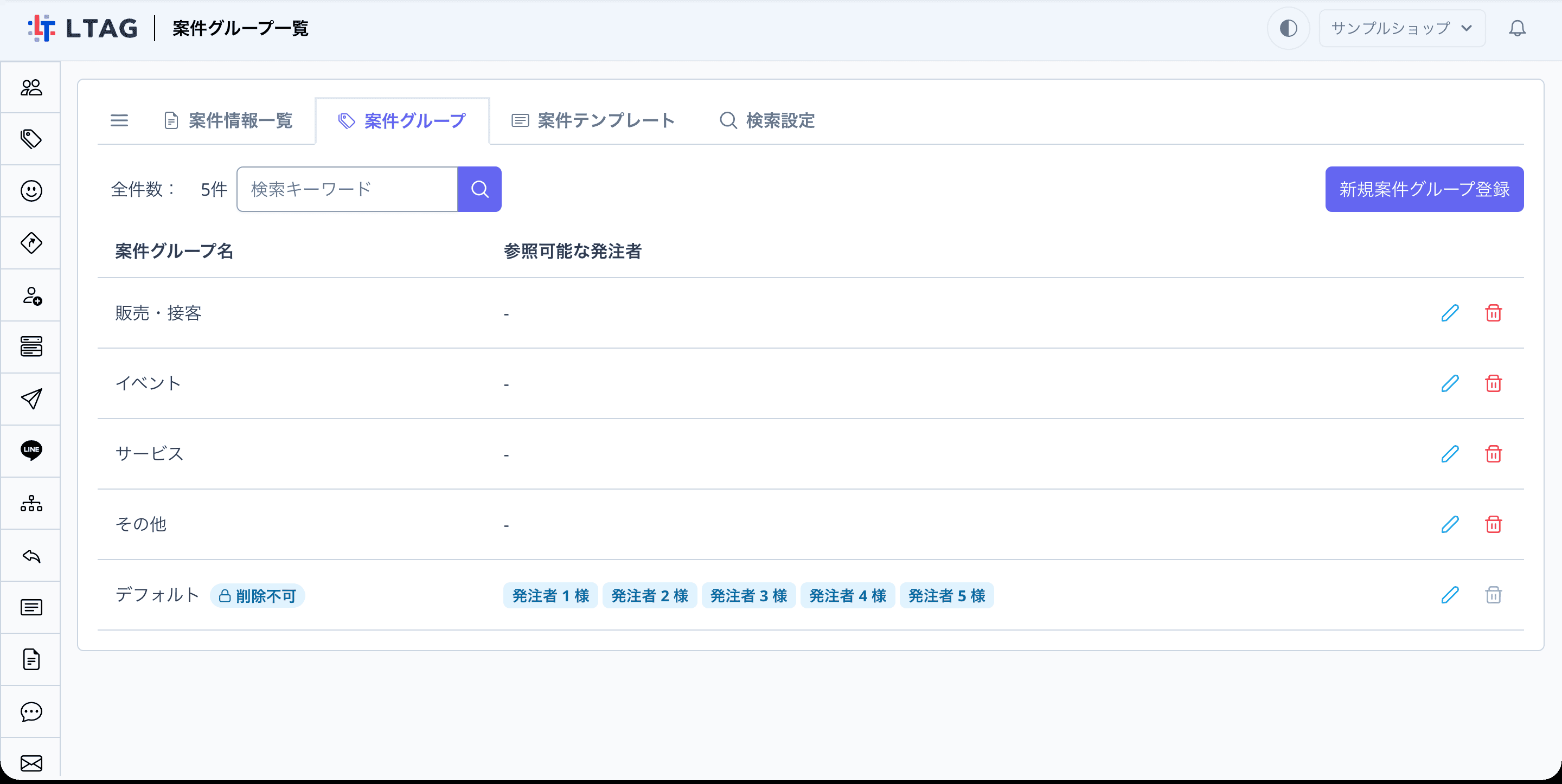Open the document sidebar icon

point(31,660)
